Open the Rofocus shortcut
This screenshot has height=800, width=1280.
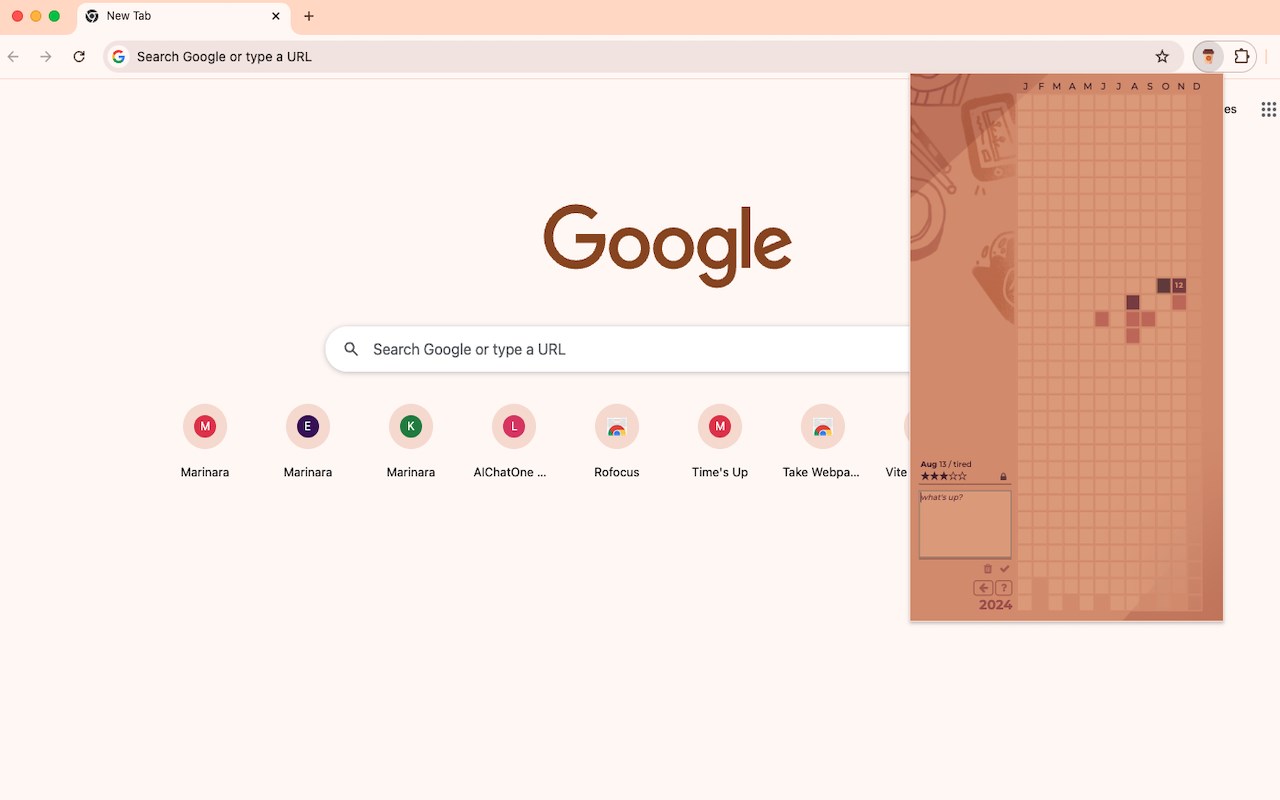tap(617, 441)
